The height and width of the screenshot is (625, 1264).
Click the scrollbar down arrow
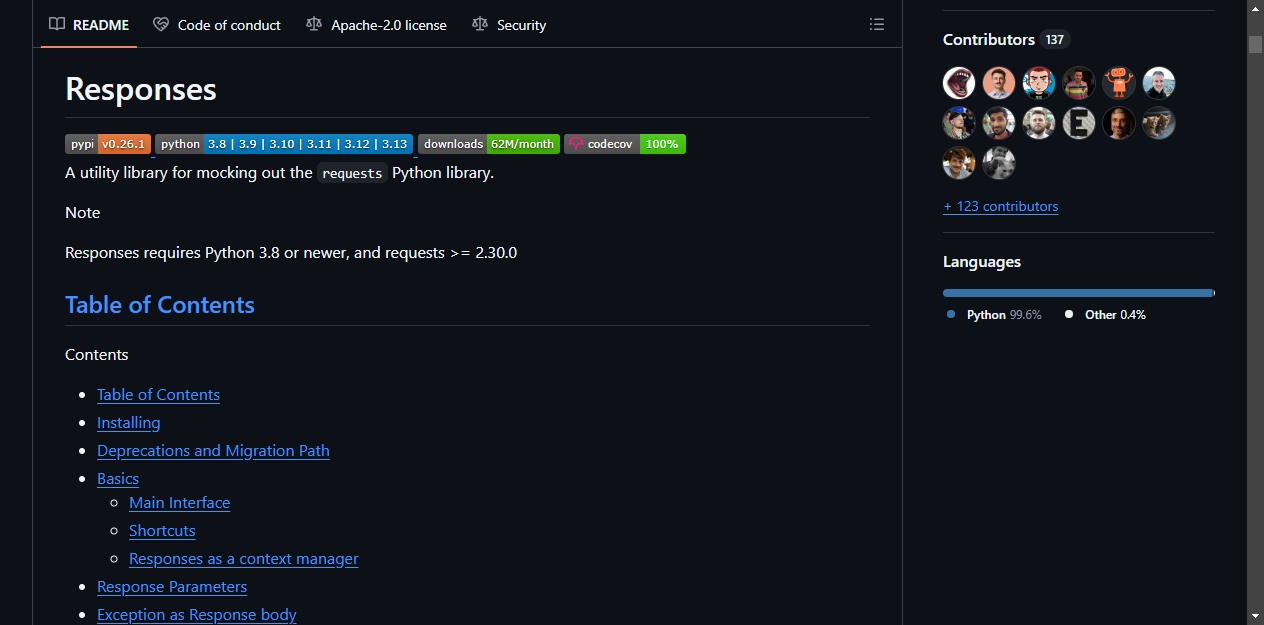click(x=1255, y=615)
